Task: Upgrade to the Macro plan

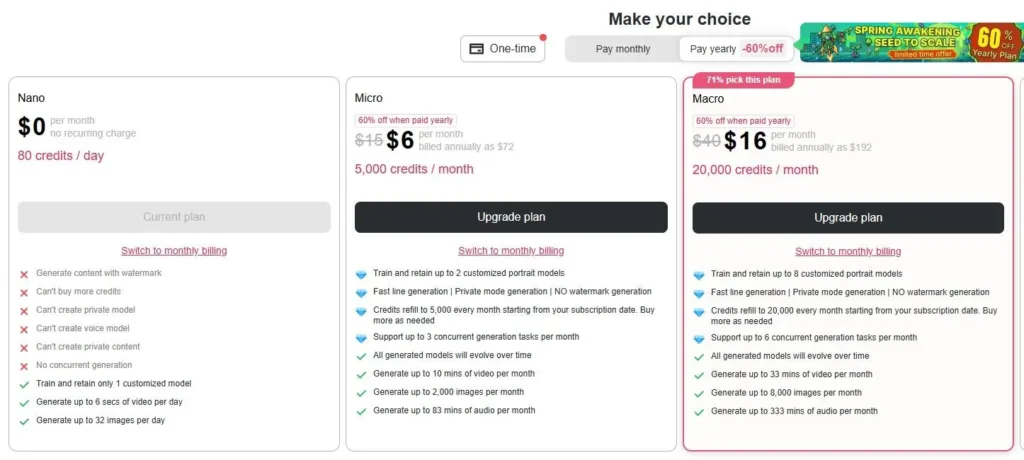Action: pyautogui.click(x=848, y=217)
